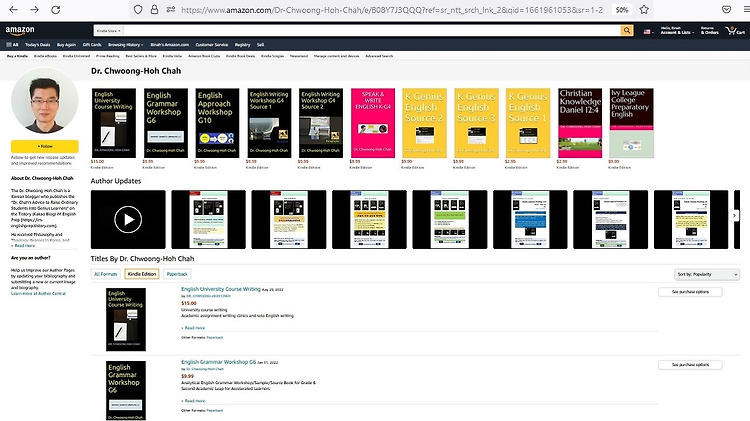750x421 pixels.
Task: Go back to the previous page
Action: (13, 10)
